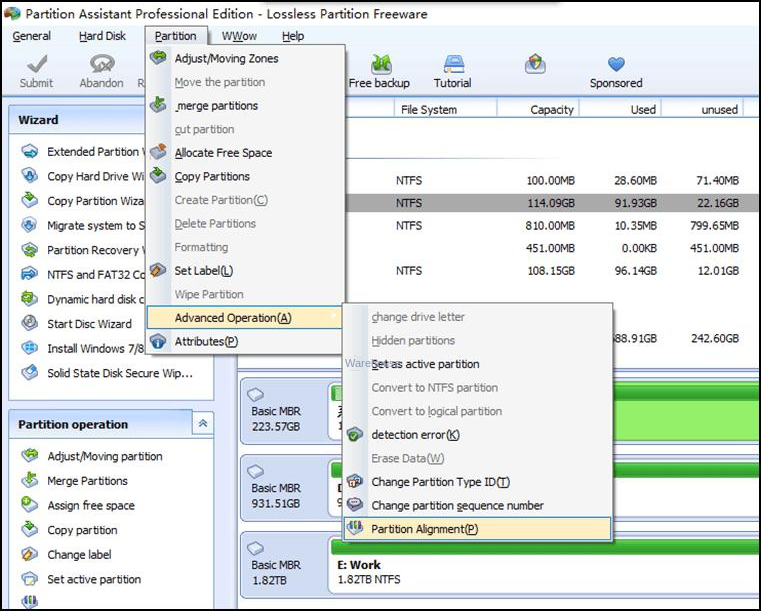Click Set as active partition option

click(425, 364)
